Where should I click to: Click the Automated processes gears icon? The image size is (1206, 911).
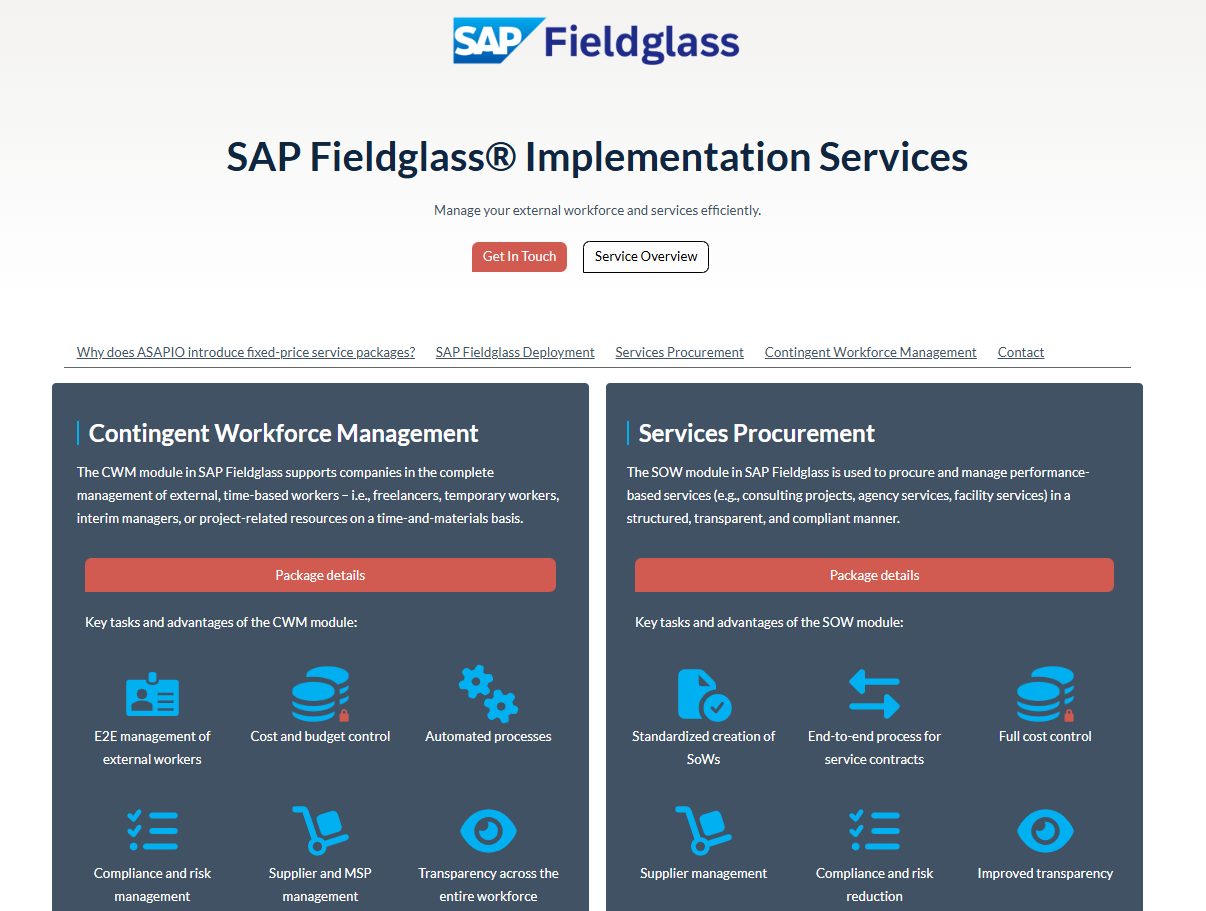pyautogui.click(x=488, y=694)
